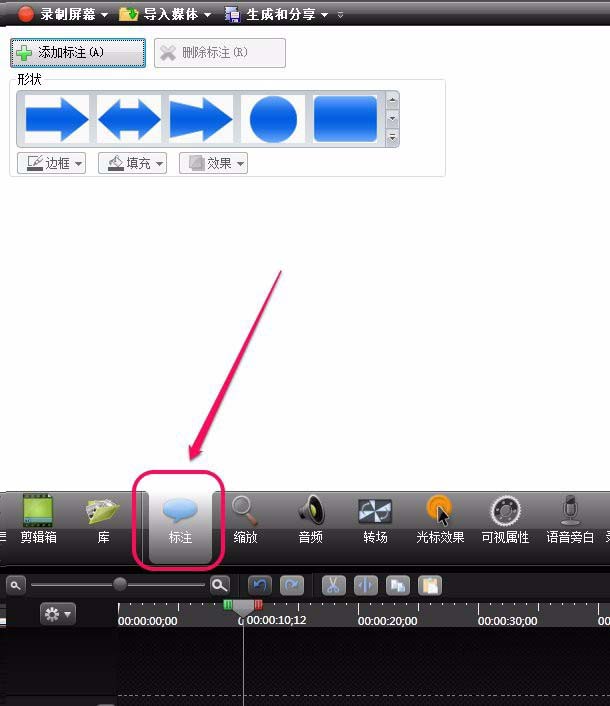Click the 删除标注 (R) button
Viewport: 610px width, 706px height.
click(x=220, y=53)
